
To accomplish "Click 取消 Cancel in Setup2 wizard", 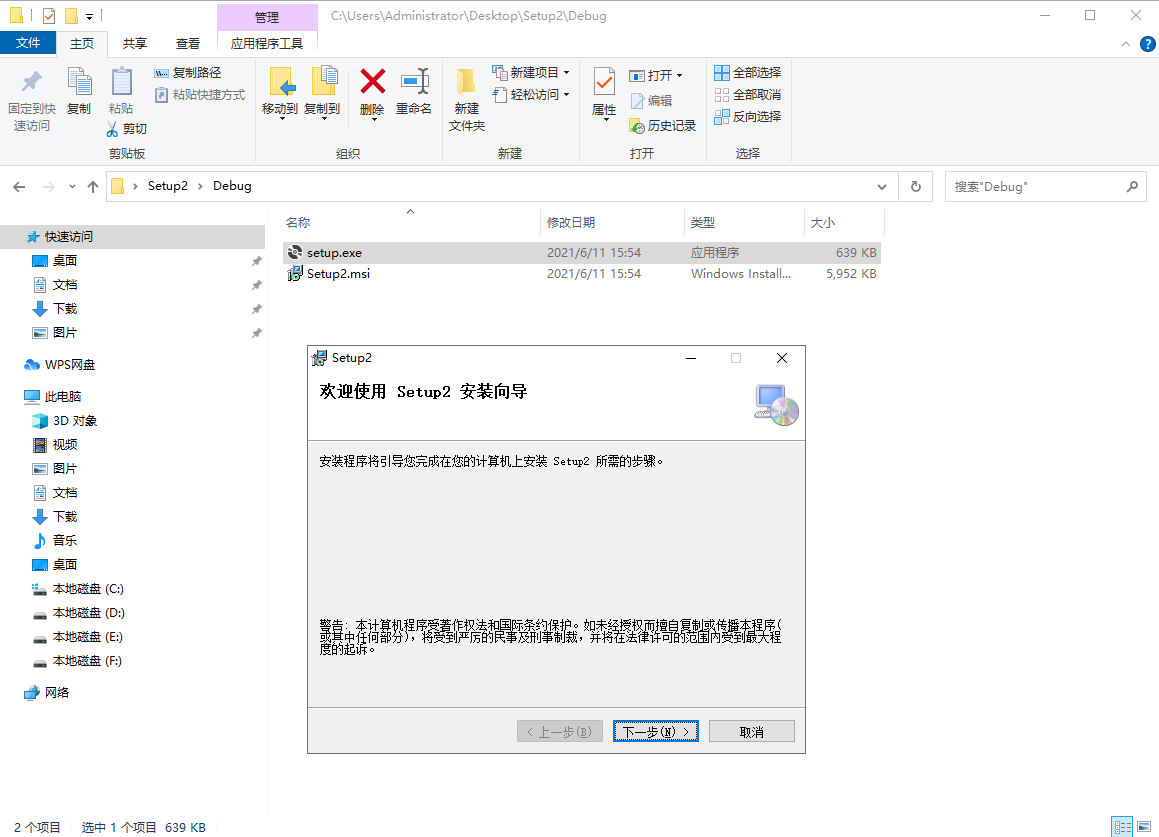I will [752, 732].
